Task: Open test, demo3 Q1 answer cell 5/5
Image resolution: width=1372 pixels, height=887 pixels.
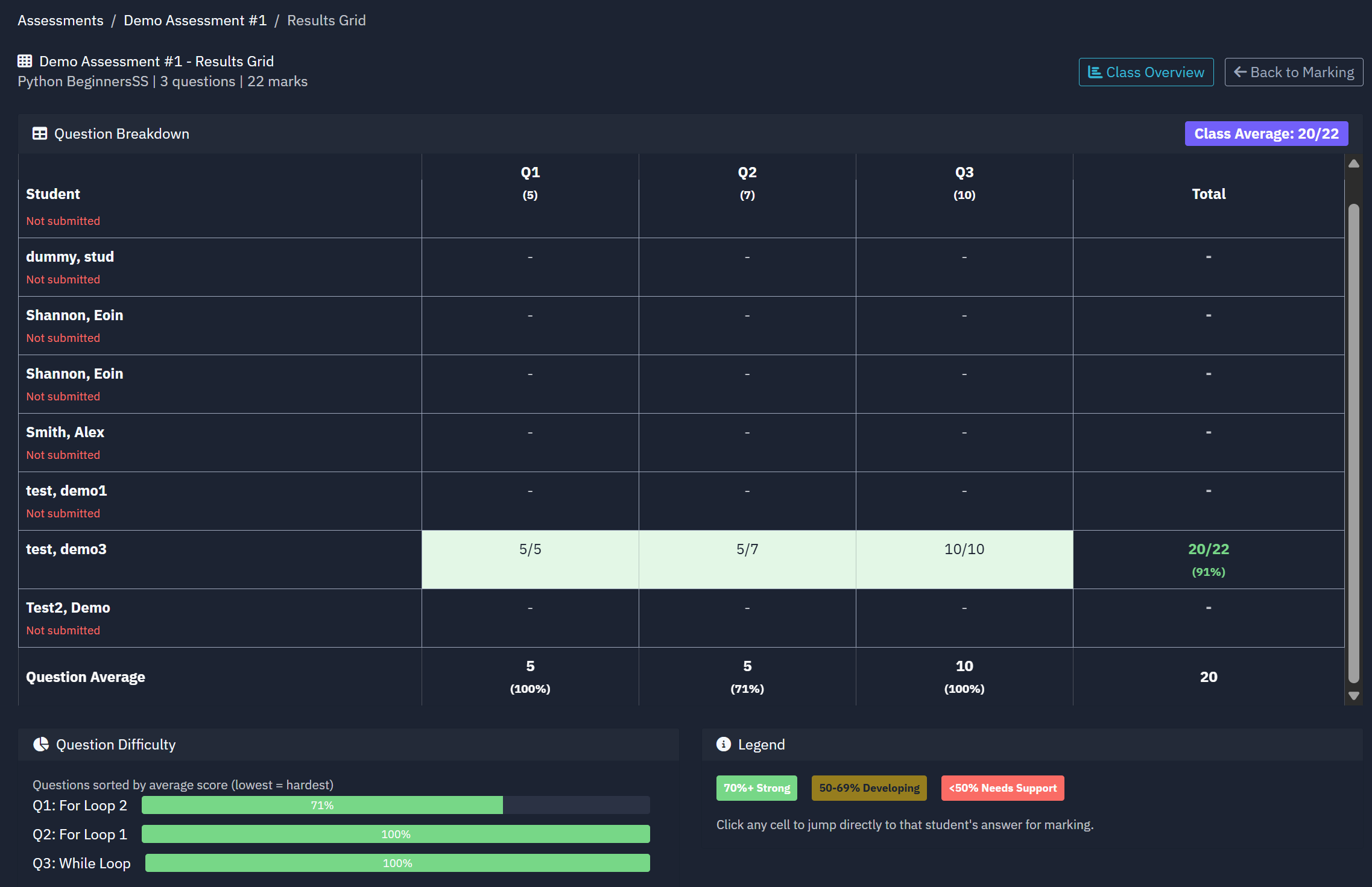Action: pyautogui.click(x=530, y=559)
